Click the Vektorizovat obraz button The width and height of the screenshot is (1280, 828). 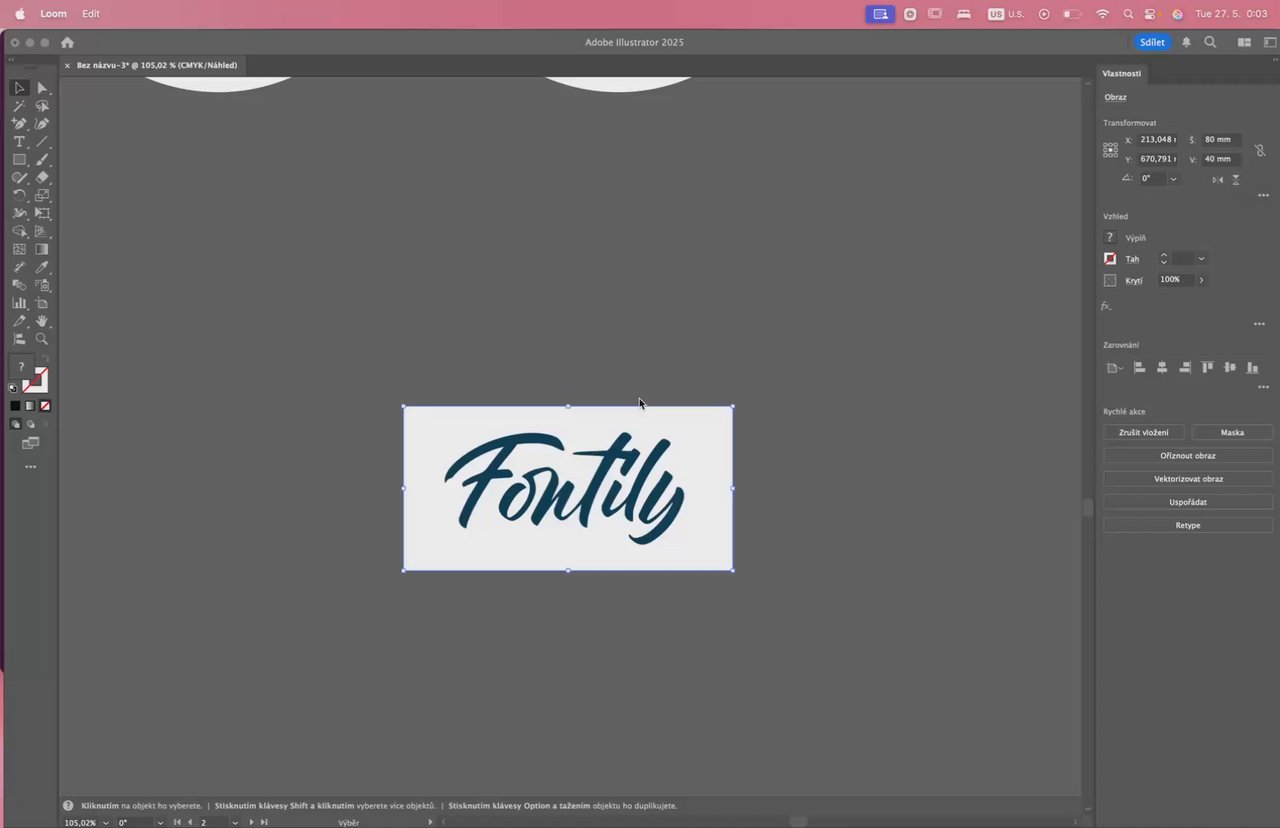tap(1188, 478)
